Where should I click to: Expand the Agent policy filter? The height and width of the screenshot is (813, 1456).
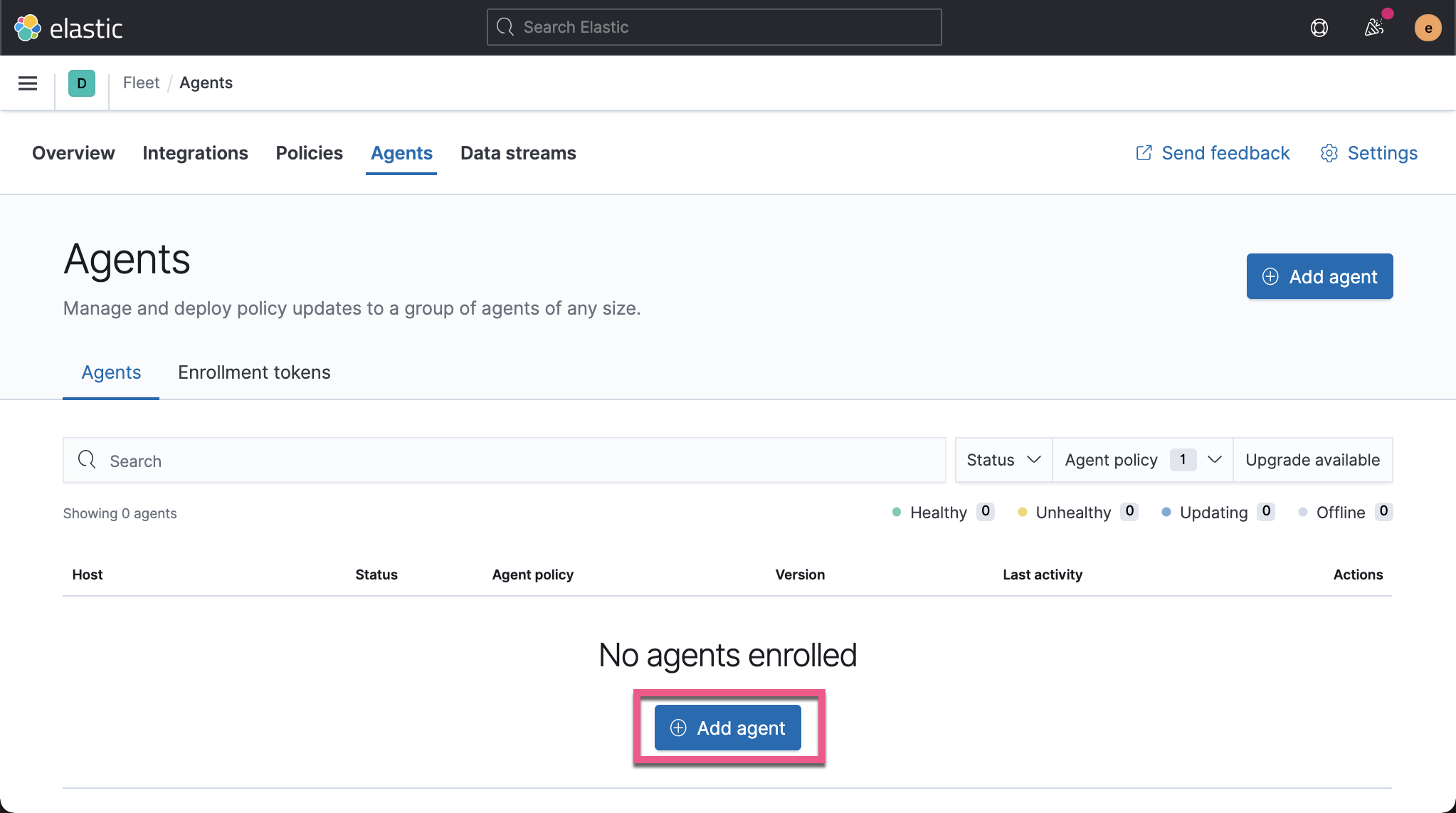1140,460
